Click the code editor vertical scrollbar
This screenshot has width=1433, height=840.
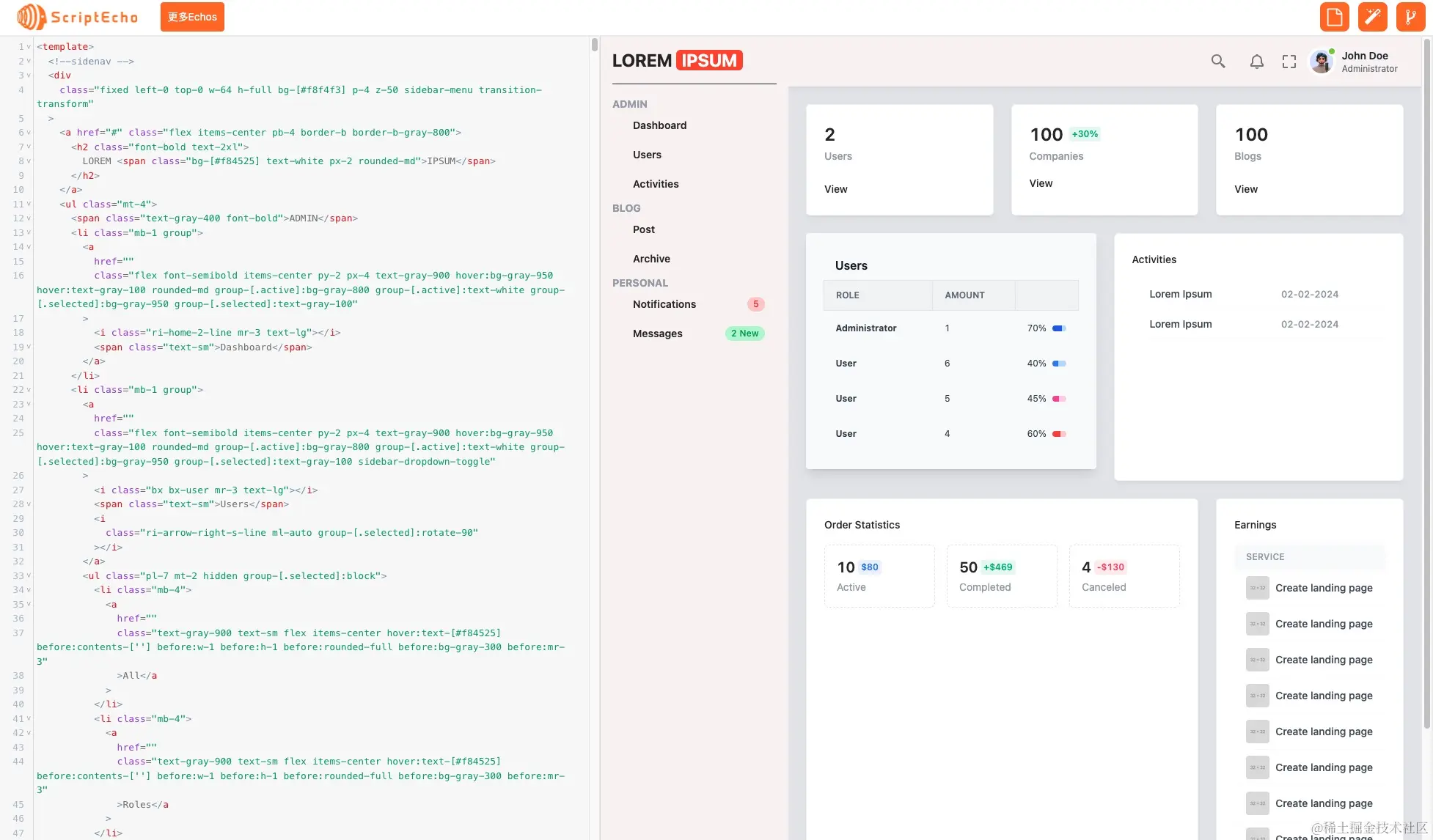(x=594, y=45)
